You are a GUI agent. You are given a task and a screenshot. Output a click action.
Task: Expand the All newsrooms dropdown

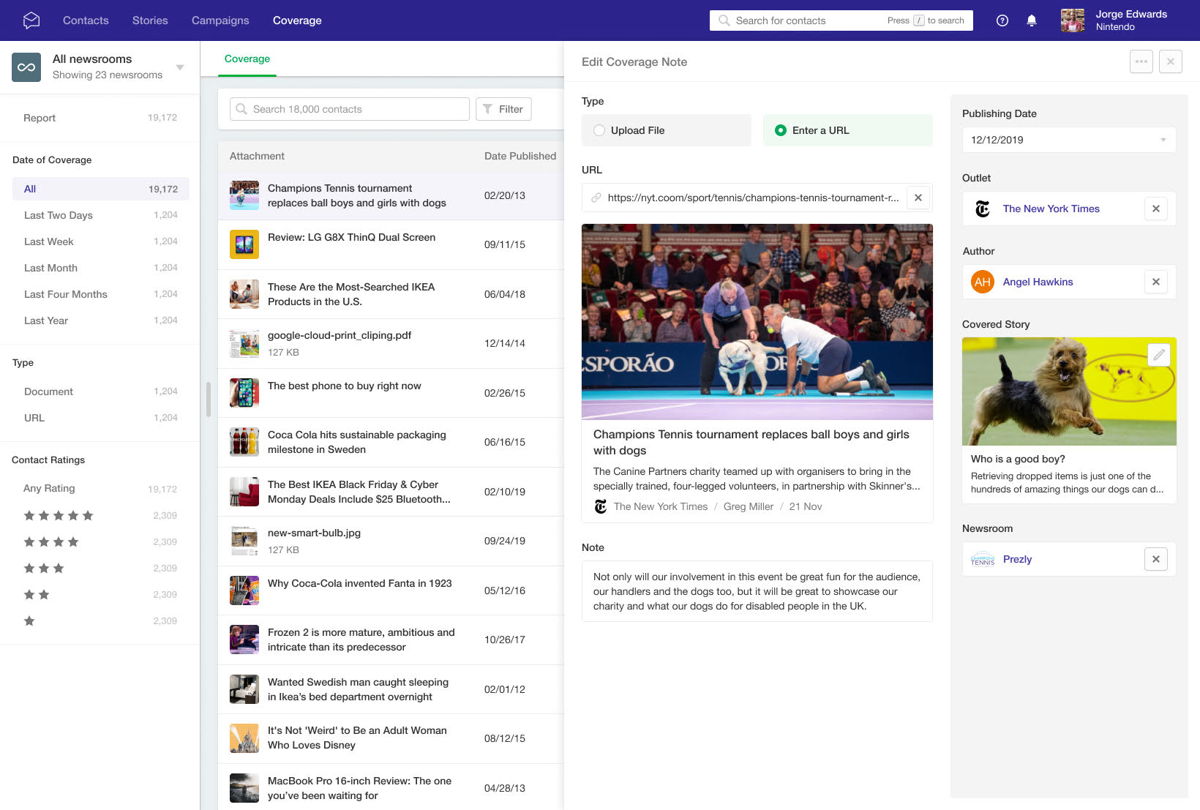tap(180, 68)
